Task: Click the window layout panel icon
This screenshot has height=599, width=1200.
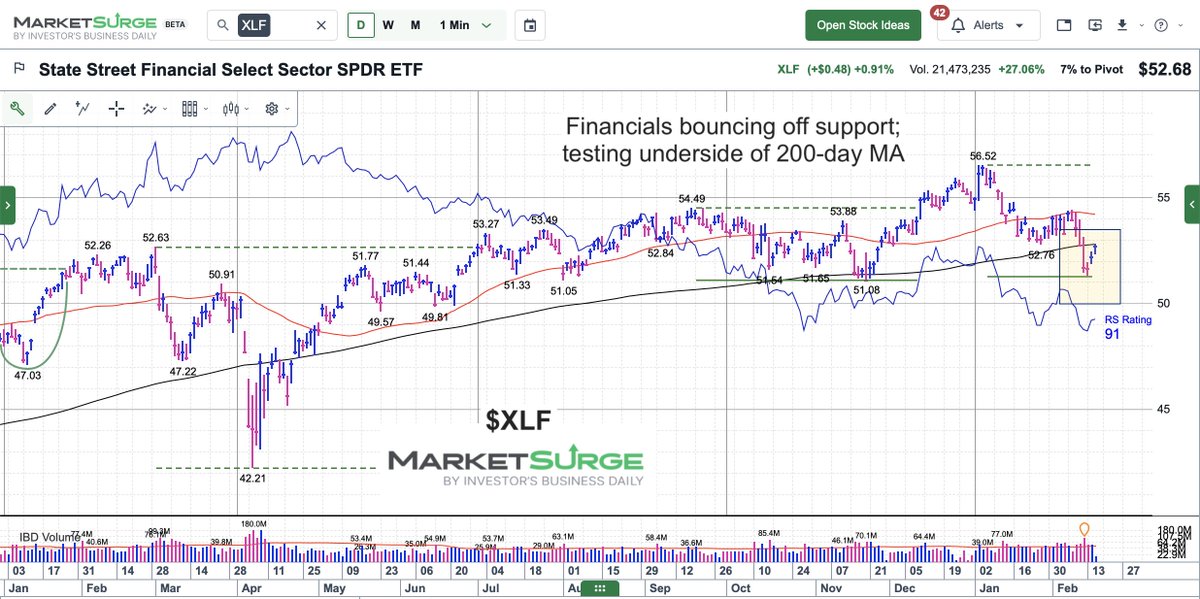Action: coord(1063,25)
